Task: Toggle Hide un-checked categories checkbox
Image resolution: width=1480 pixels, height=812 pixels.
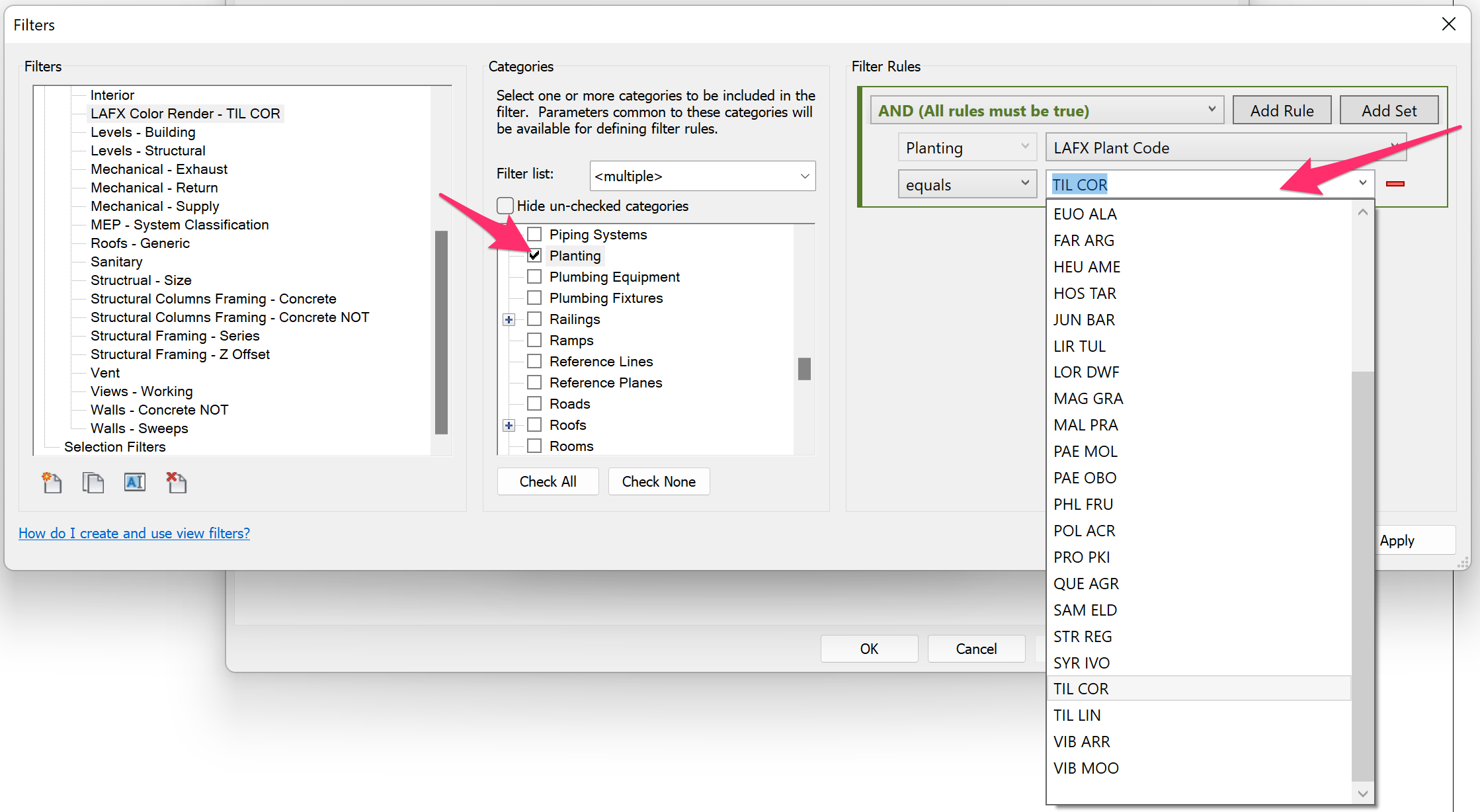Action: (505, 206)
